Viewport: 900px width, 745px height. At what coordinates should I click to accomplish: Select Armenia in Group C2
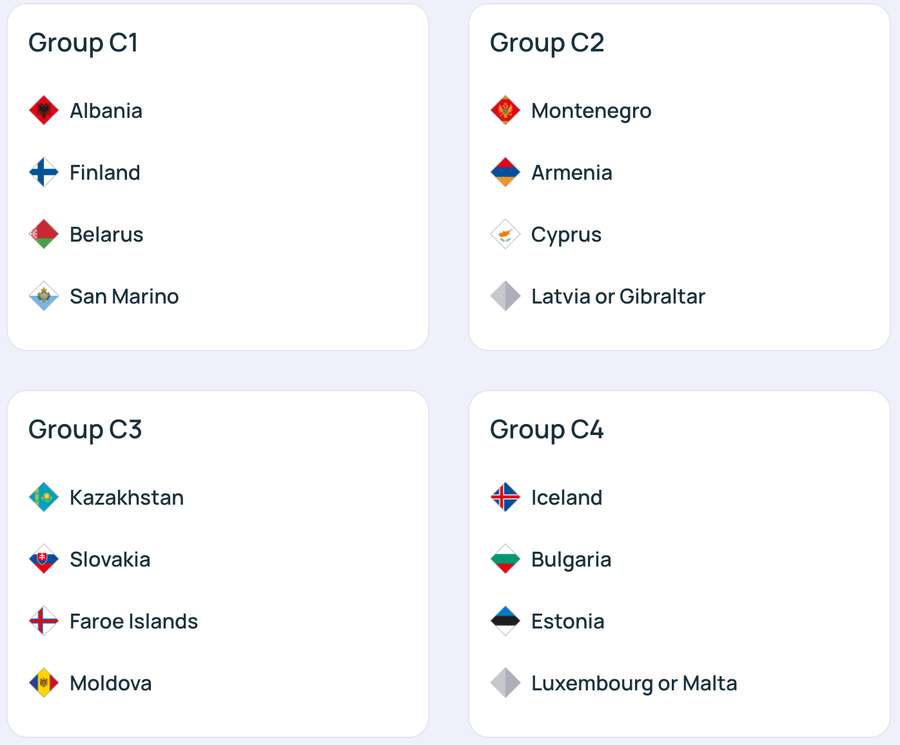pyautogui.click(x=572, y=172)
